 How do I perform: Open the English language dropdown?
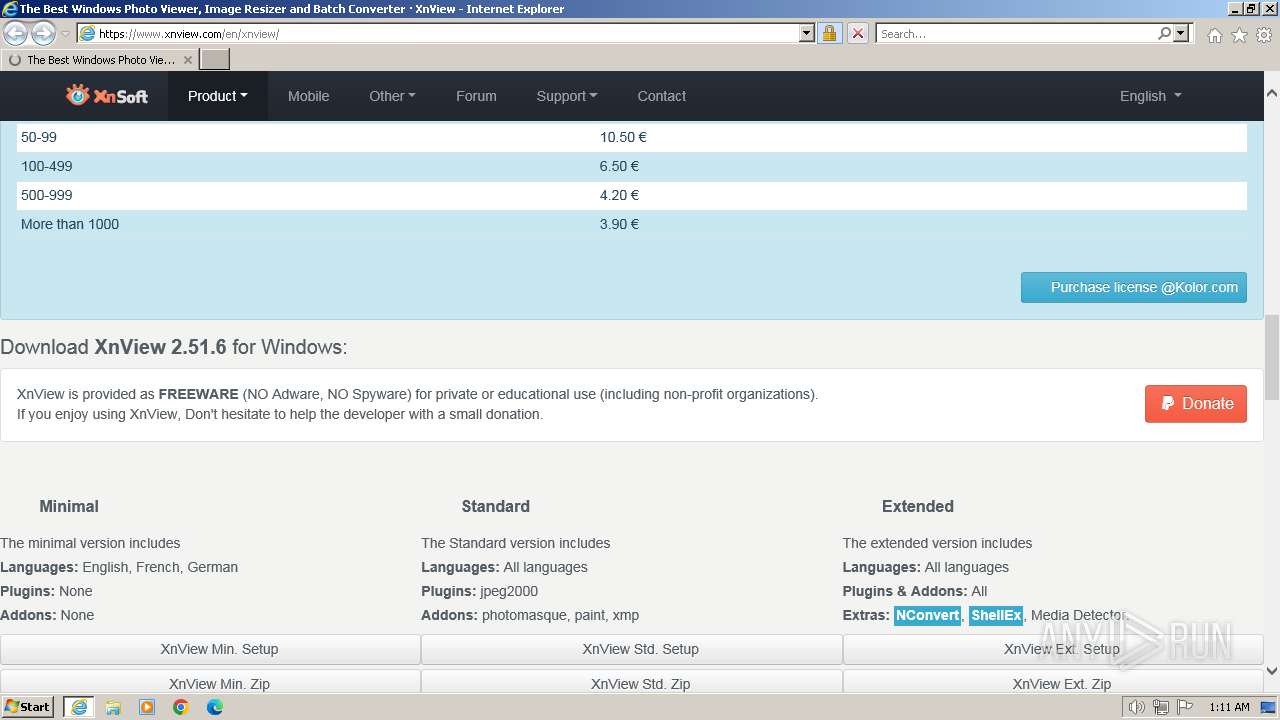click(x=1150, y=96)
